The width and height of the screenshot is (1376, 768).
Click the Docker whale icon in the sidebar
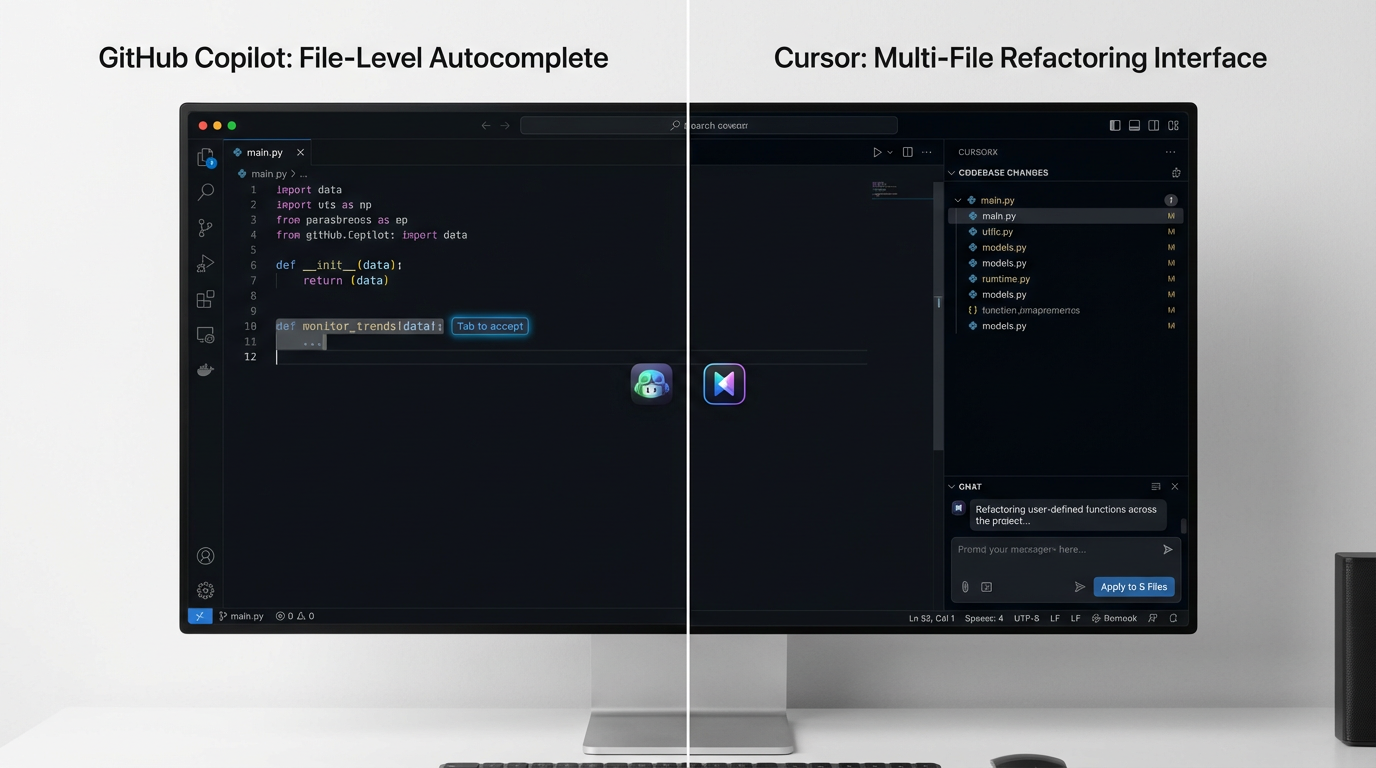205,369
